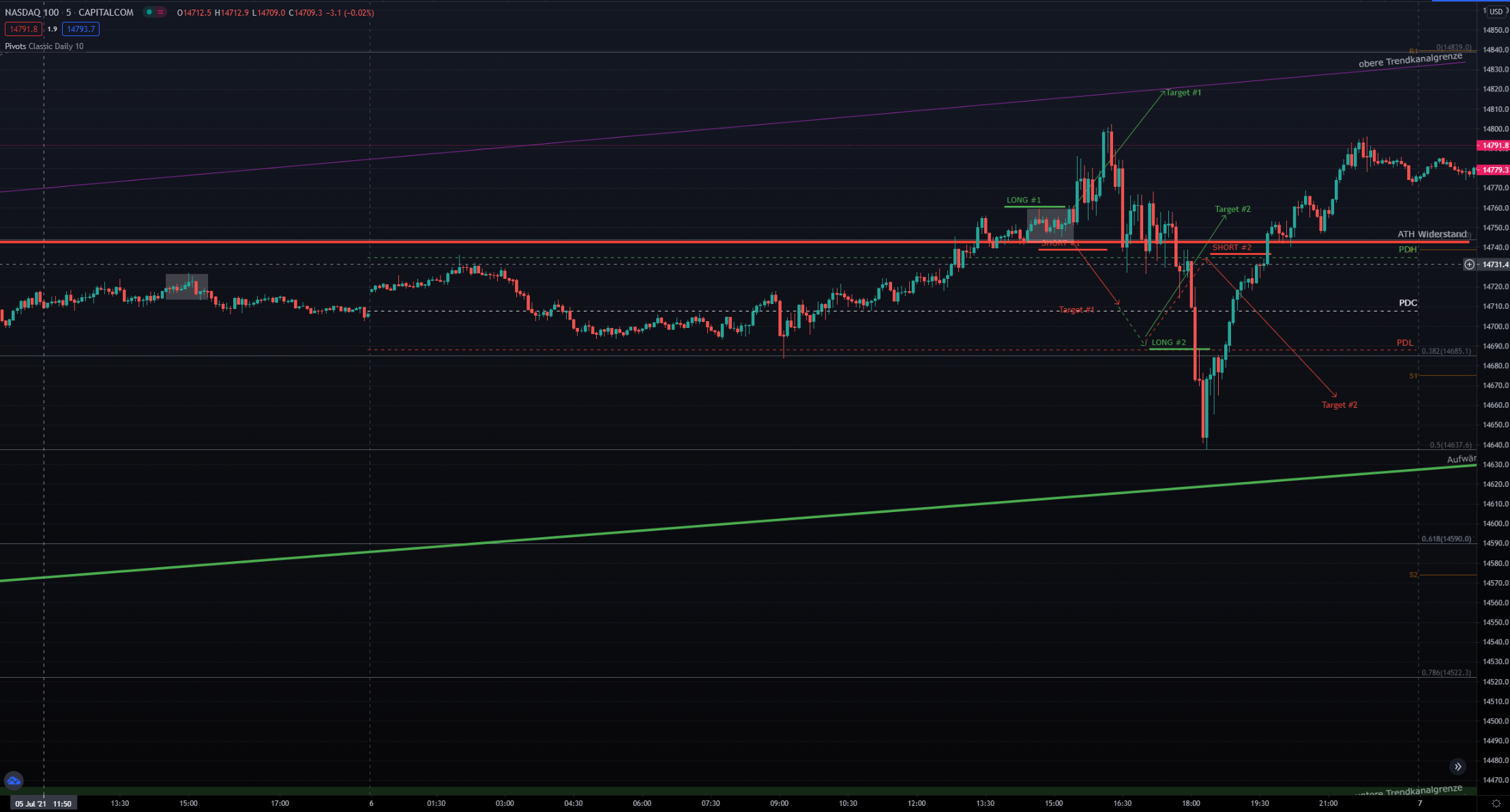Open the USD currency selector

tap(1496, 12)
